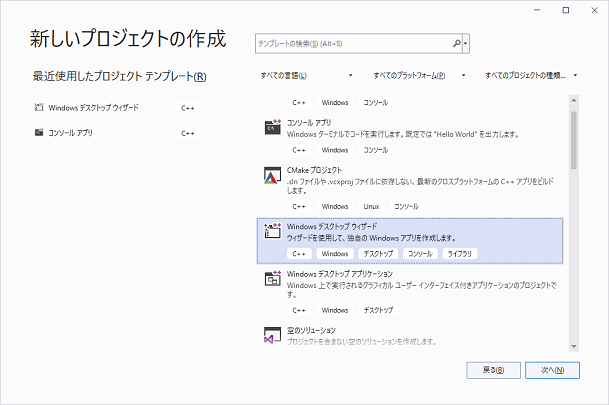Viewport: 609px width, 405px height.
Task: Click the search magnifier icon
Action: coord(457,43)
